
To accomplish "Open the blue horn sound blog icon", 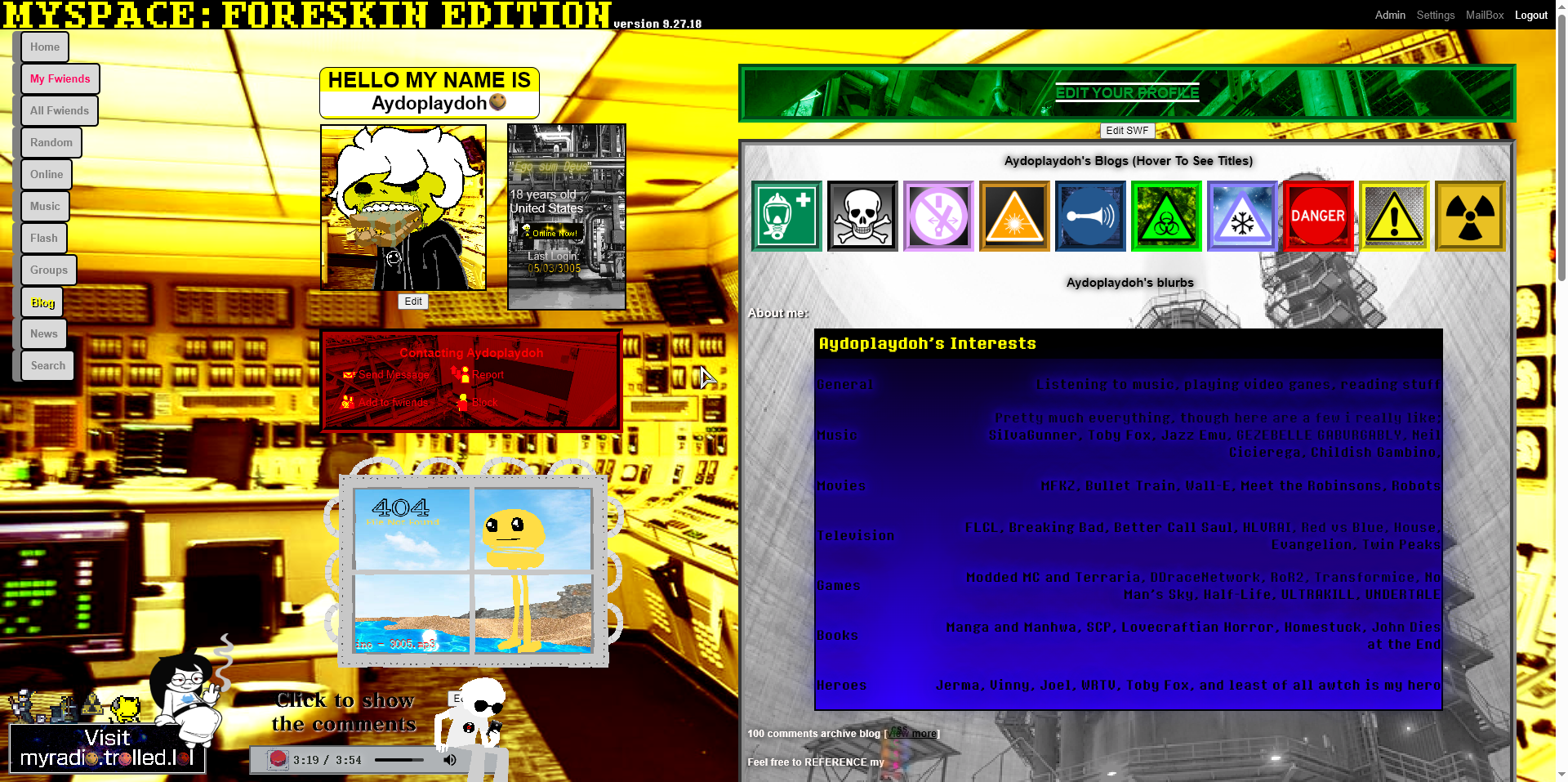I will pos(1090,216).
